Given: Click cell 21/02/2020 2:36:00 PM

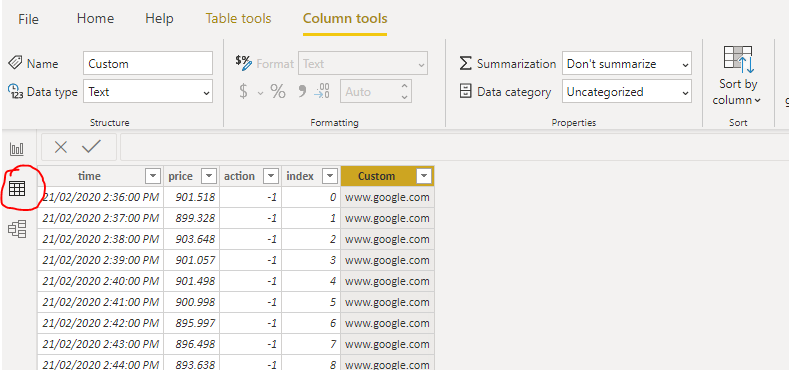Looking at the screenshot, I should tap(101, 197).
